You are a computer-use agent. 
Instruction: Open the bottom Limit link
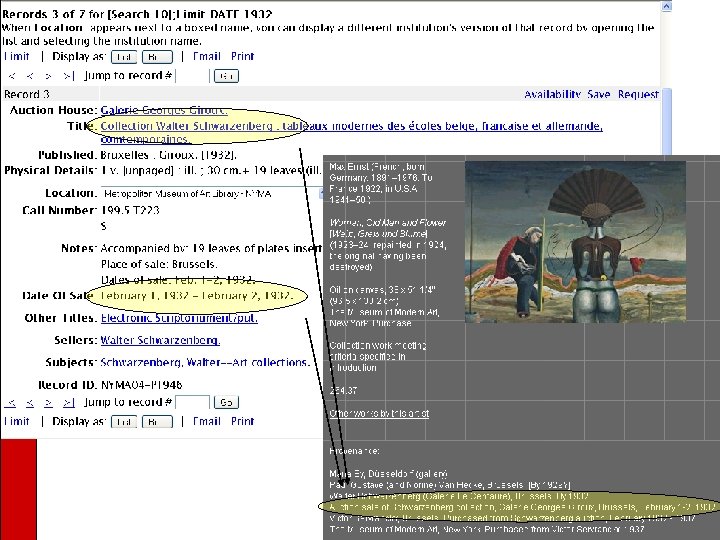click(x=17, y=422)
